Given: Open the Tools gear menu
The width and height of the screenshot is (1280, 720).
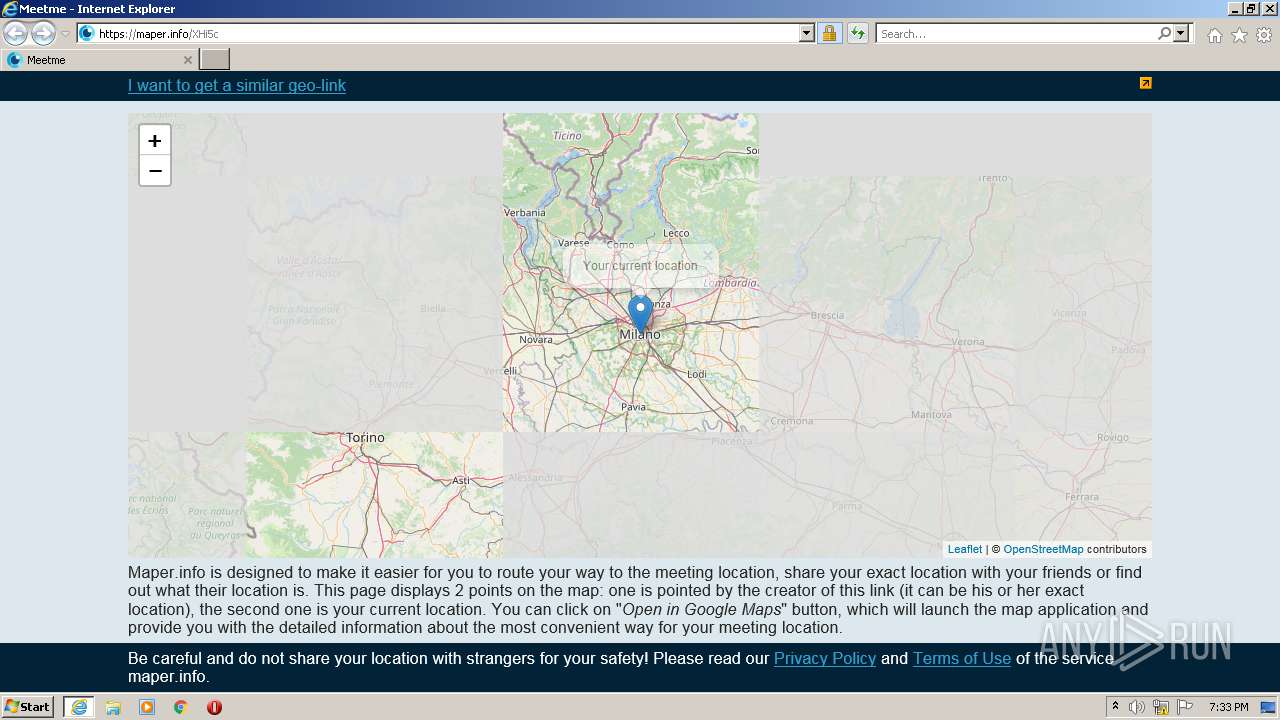Looking at the screenshot, I should pyautogui.click(x=1264, y=35).
